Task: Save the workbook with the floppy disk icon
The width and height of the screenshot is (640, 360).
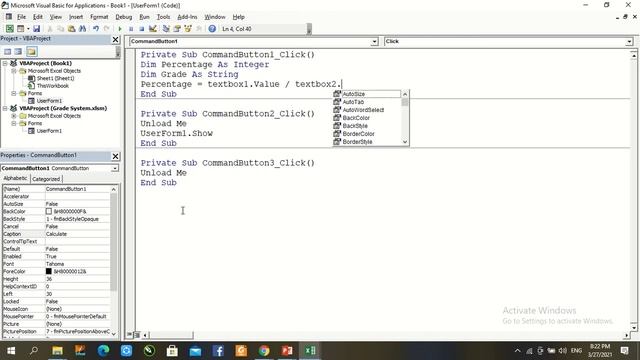Action: [x=36, y=29]
